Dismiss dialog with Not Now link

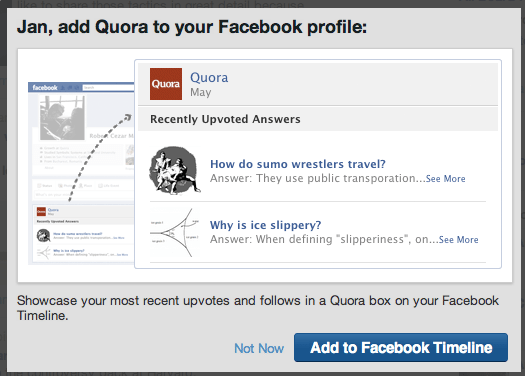[x=259, y=349]
